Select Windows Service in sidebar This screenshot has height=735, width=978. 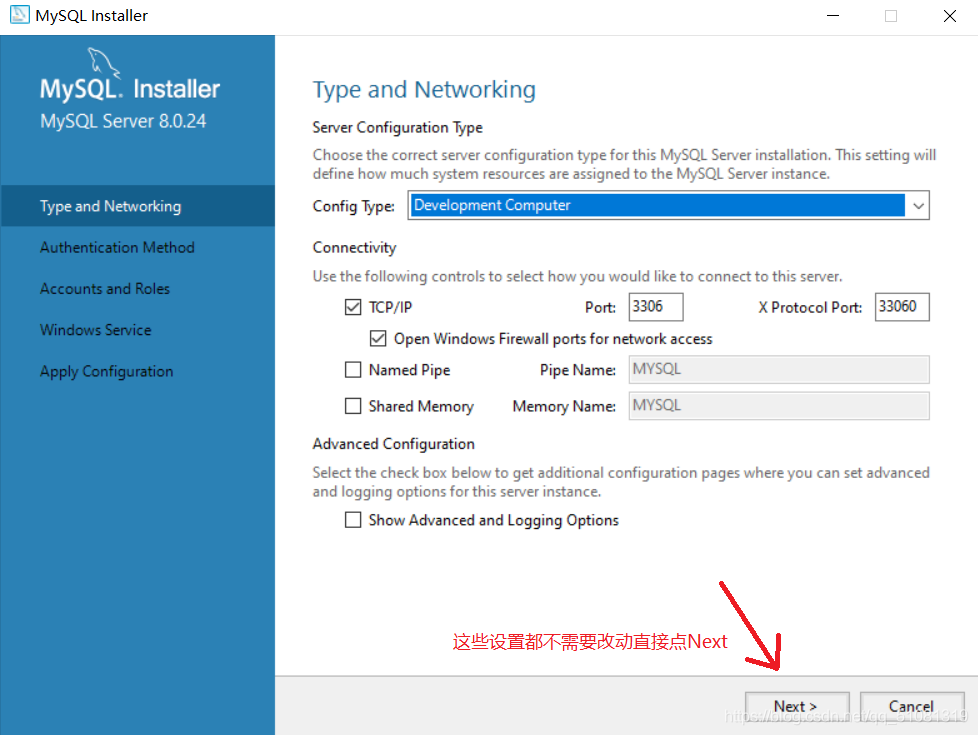click(95, 330)
